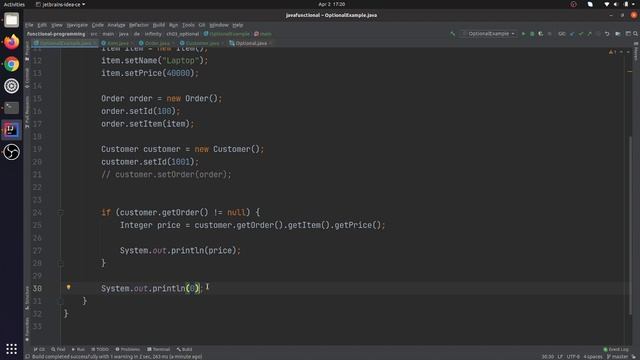
Task: Open the Window menu
Action: [219, 25]
